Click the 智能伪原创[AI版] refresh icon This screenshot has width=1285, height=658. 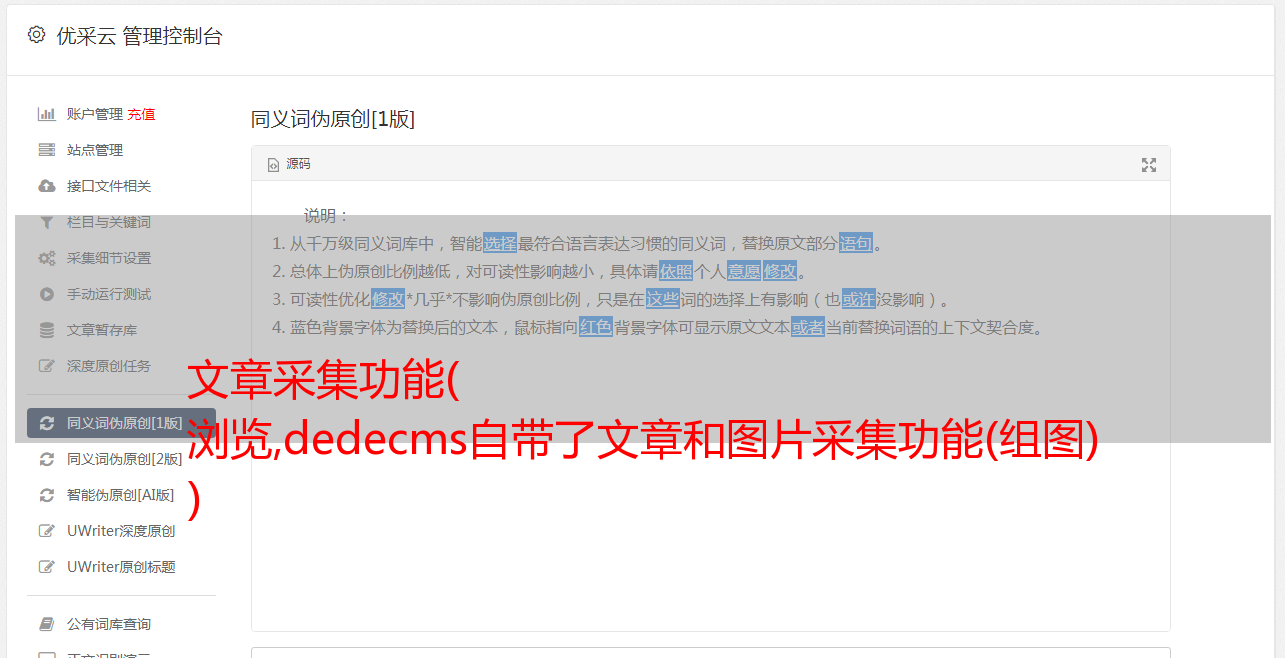tap(46, 495)
